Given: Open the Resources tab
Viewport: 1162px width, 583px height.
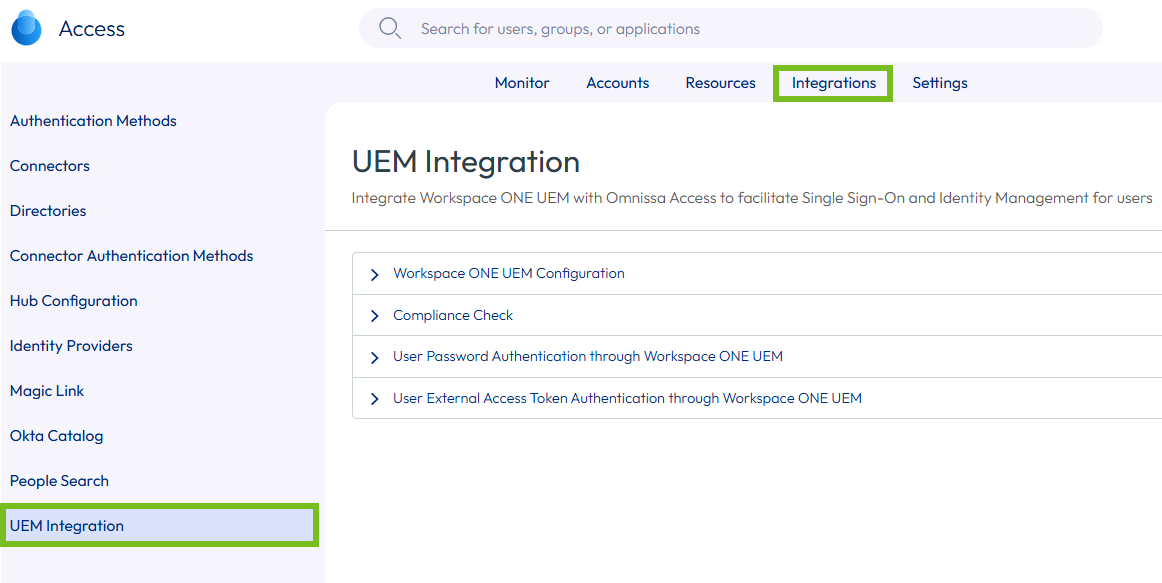Looking at the screenshot, I should click(720, 83).
